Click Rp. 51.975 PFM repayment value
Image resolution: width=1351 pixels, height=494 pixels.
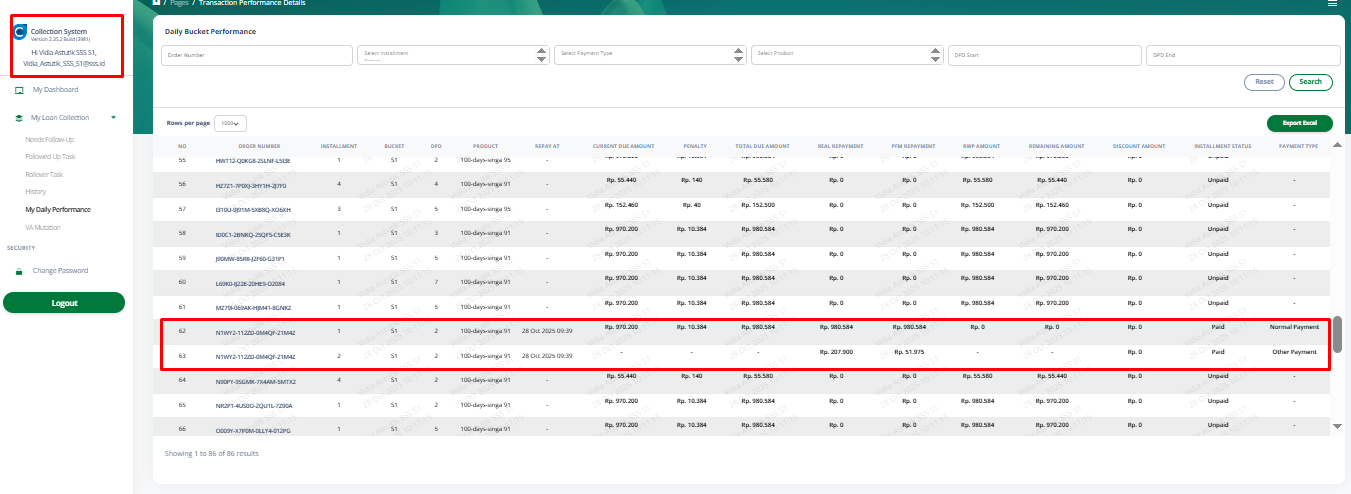(908, 352)
